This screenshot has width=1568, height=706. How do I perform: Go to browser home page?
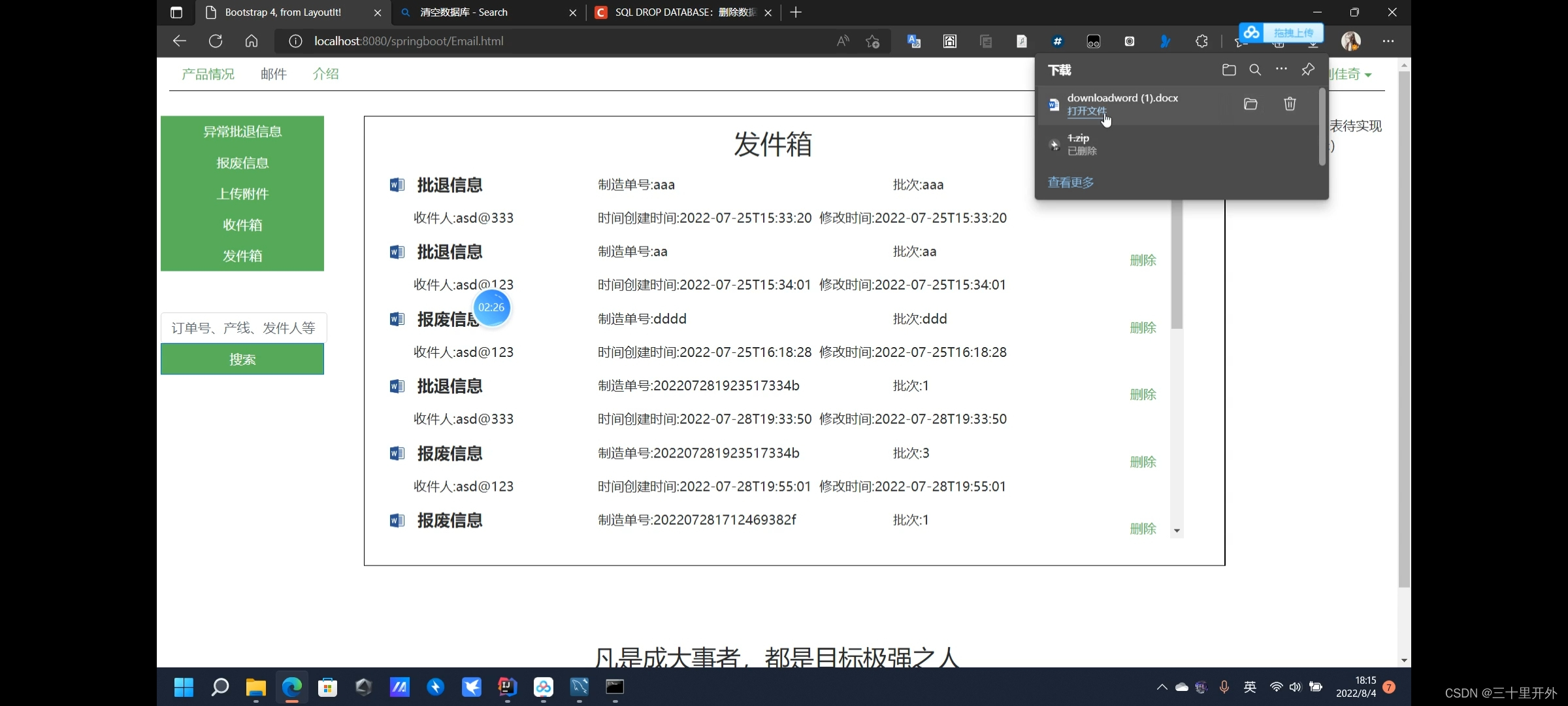click(x=252, y=41)
